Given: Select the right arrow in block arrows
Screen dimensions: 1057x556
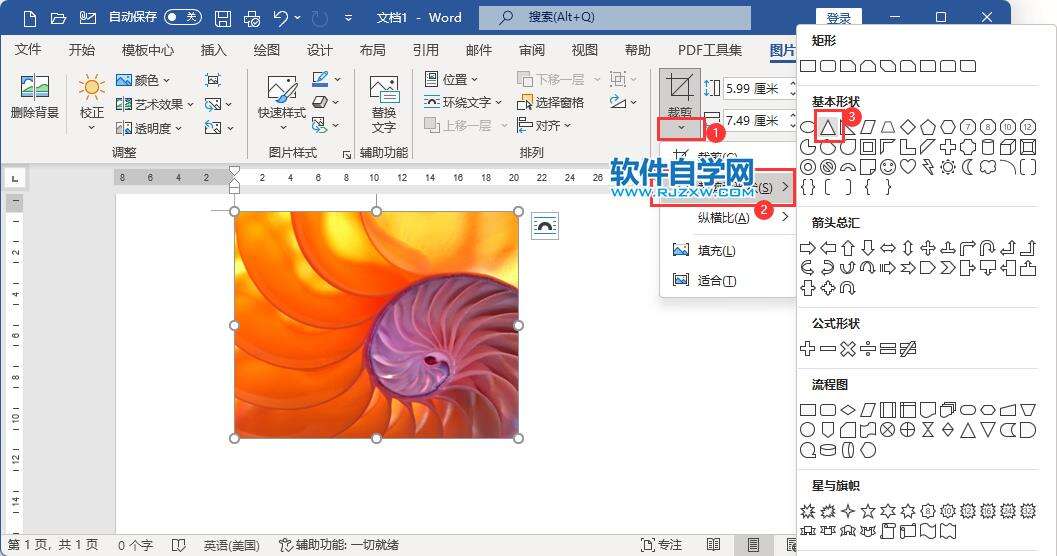Looking at the screenshot, I should [x=808, y=248].
